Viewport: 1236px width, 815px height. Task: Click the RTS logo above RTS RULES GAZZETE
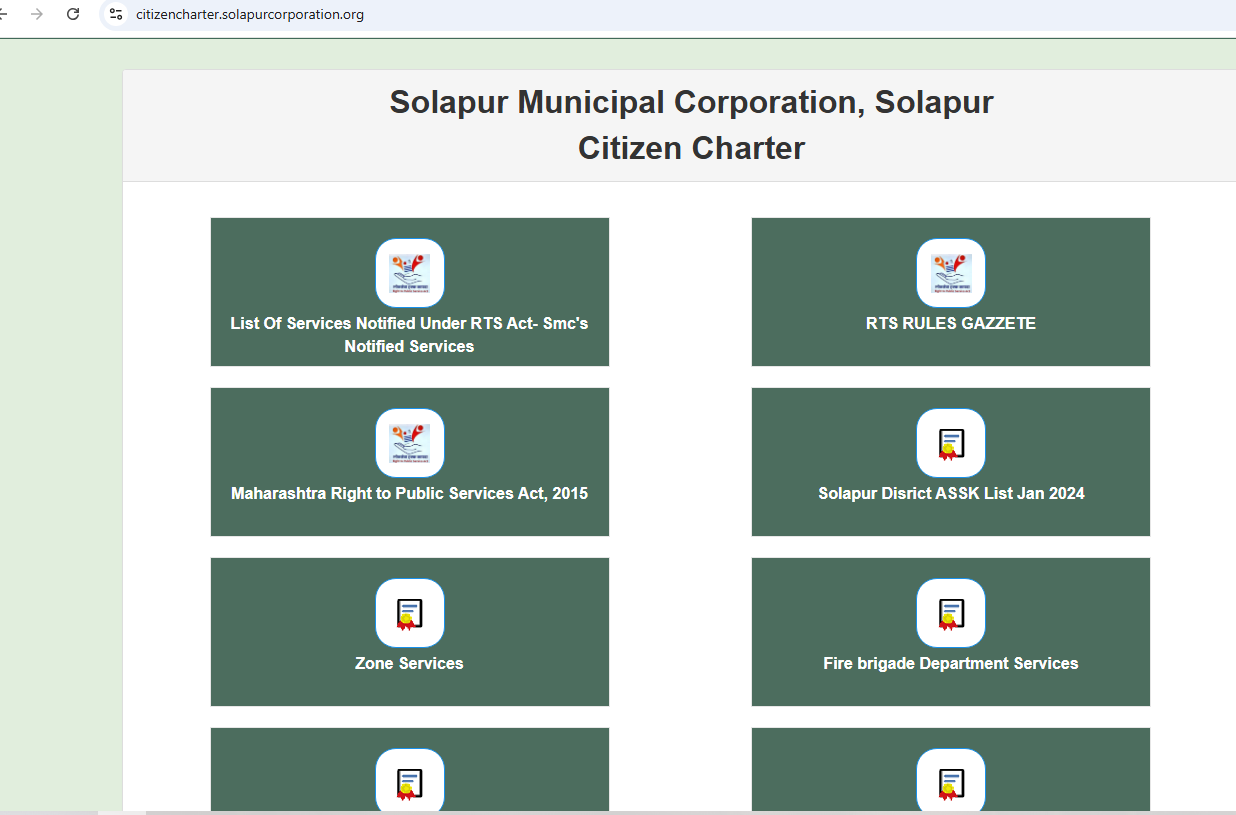(x=950, y=273)
